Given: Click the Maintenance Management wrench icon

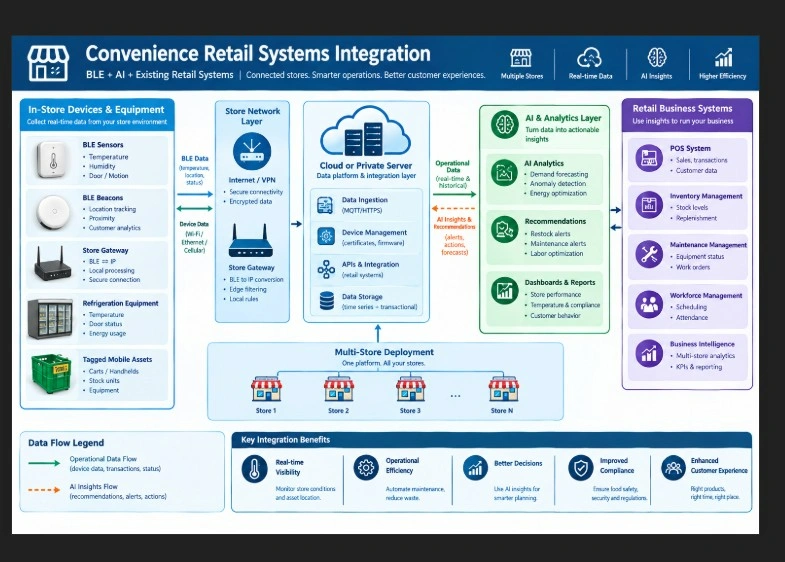Looking at the screenshot, I should pos(649,254).
